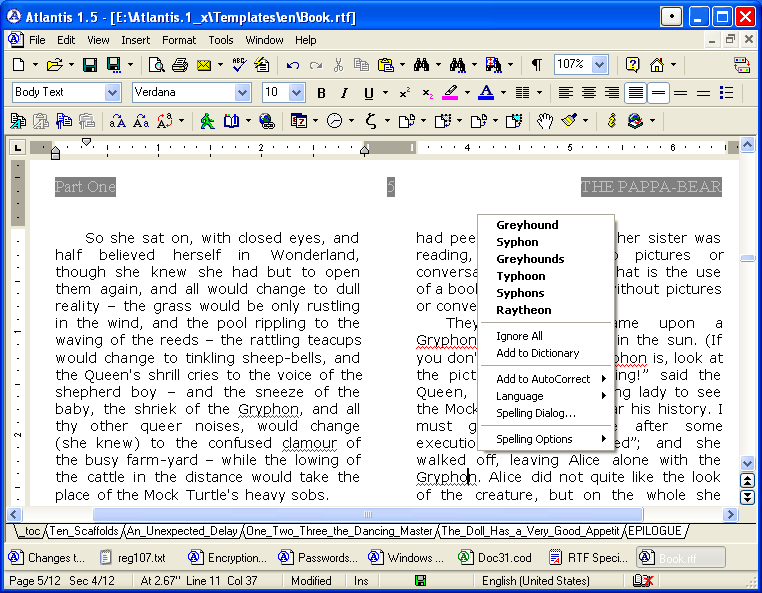Click the yellow clock icon

tap(334, 121)
